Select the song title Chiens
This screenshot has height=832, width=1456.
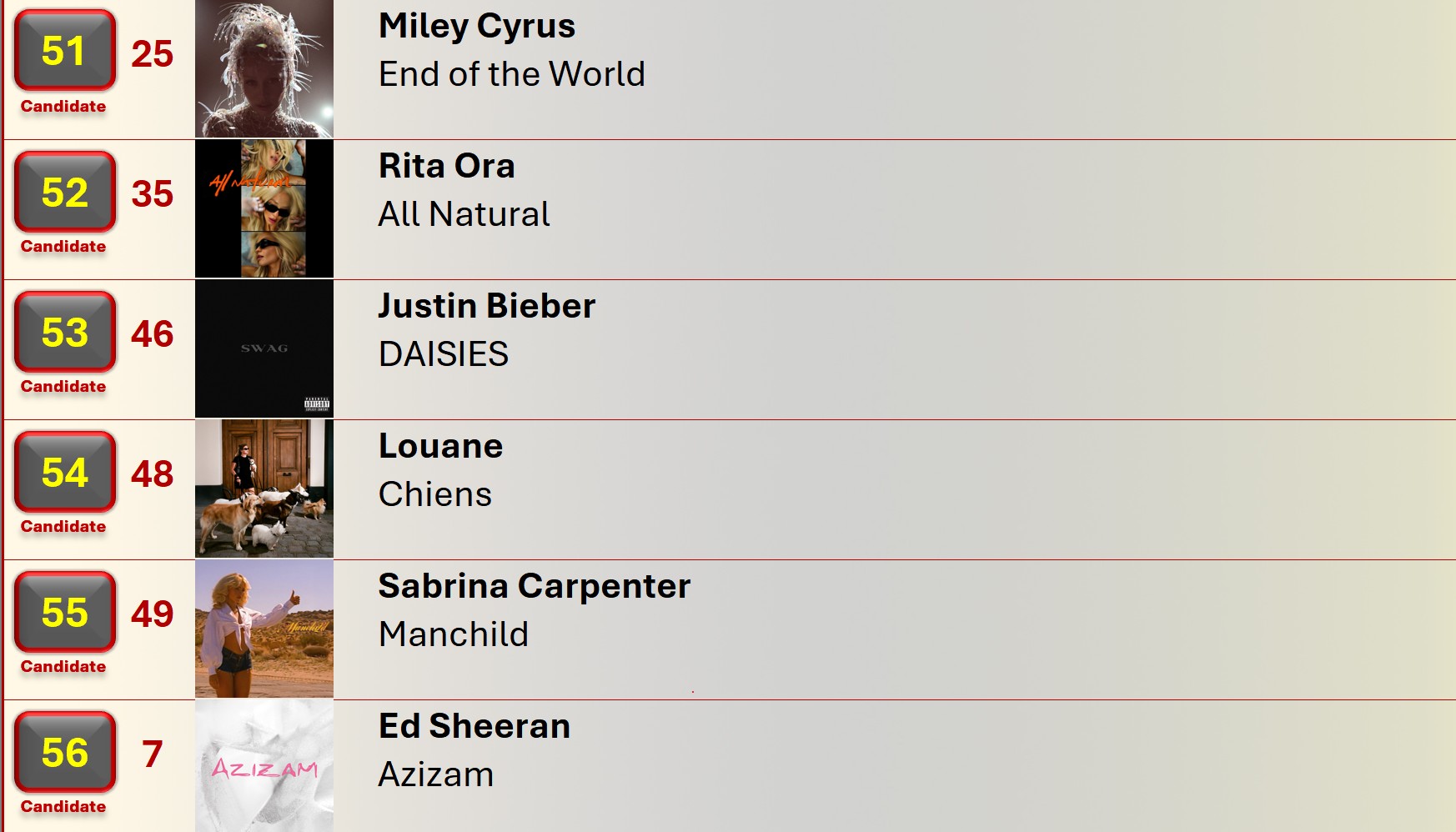point(434,494)
